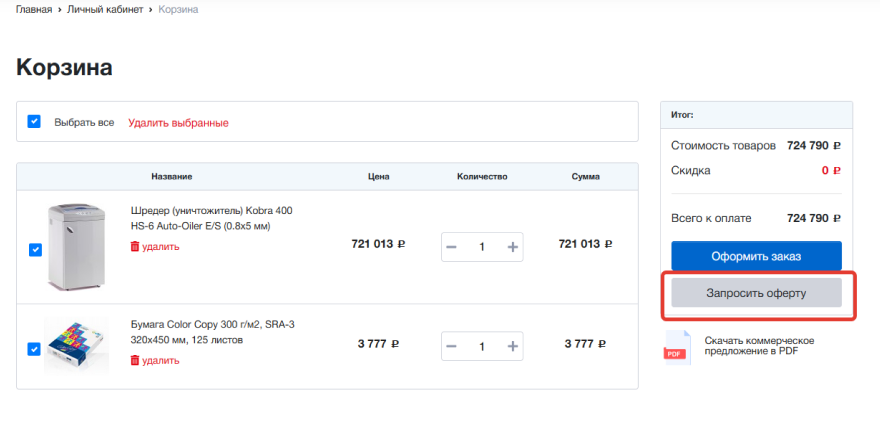This screenshot has width=880, height=440.
Task: Click Kobra shredder Цена column price
Action: click(x=378, y=244)
